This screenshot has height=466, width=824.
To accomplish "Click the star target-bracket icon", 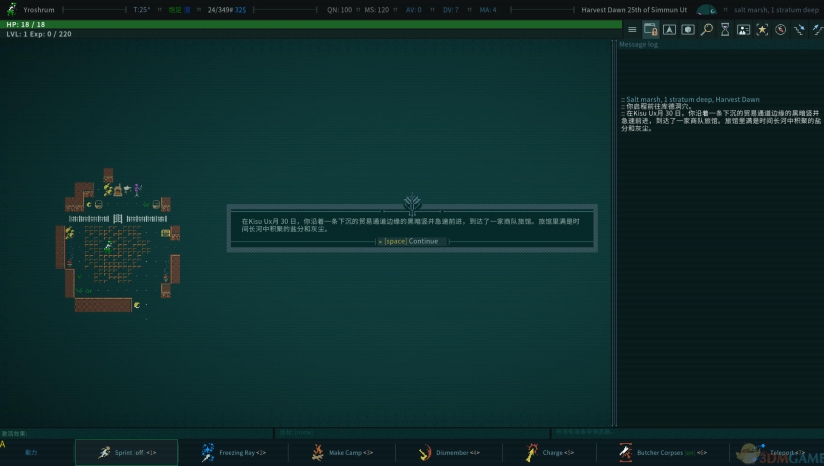I will (x=762, y=30).
